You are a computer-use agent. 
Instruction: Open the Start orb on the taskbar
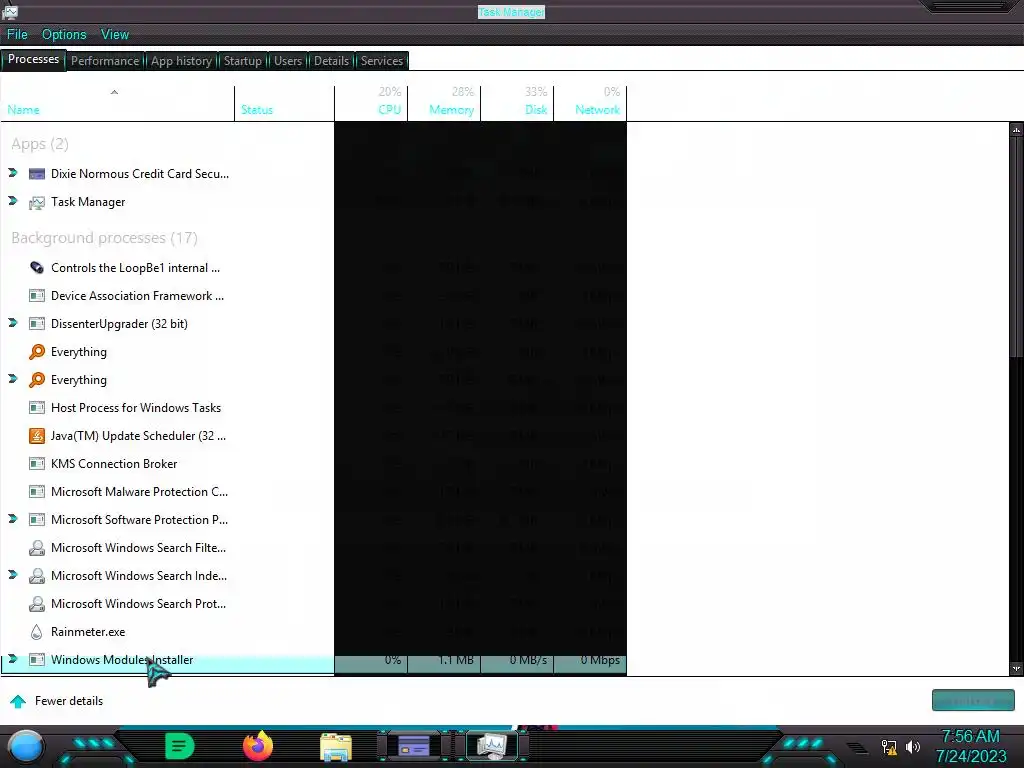26,747
